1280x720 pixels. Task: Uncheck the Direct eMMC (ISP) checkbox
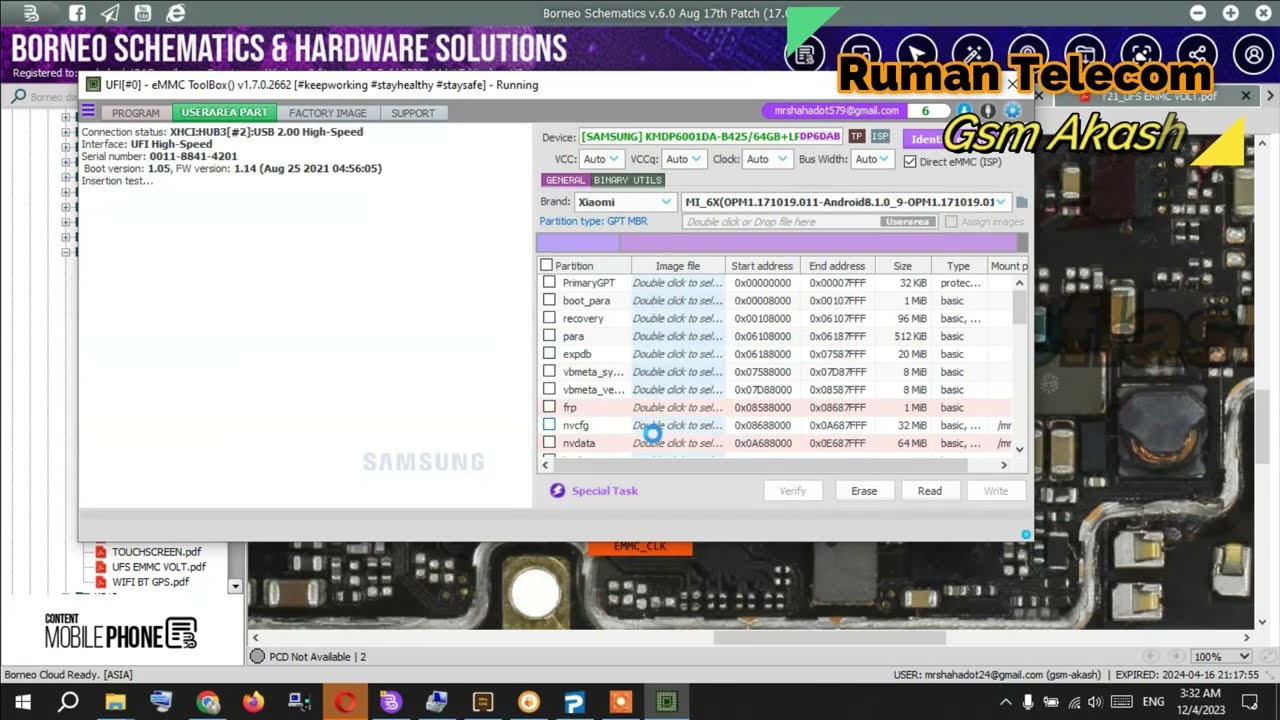[910, 161]
